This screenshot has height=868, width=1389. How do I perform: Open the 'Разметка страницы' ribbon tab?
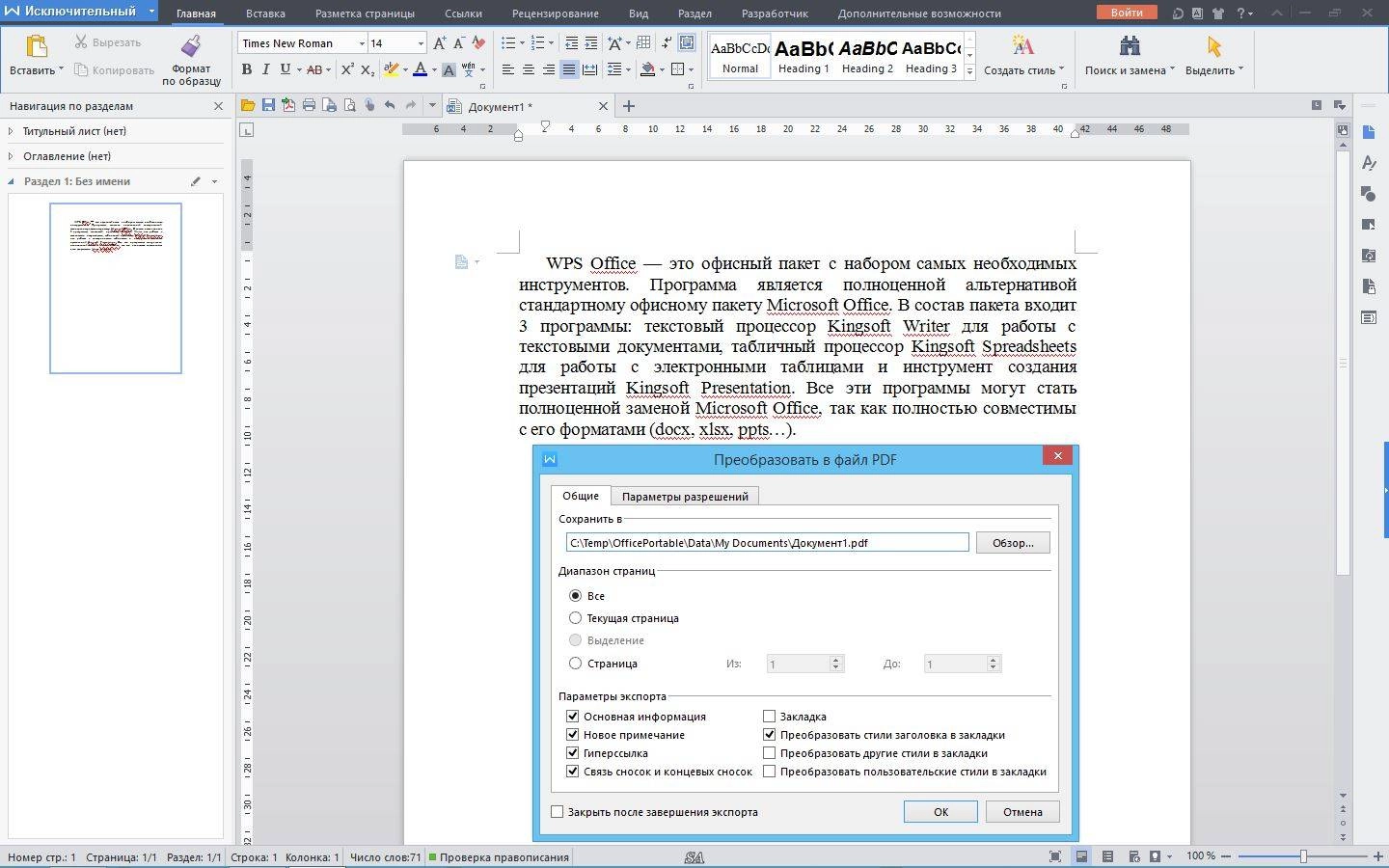(x=365, y=14)
